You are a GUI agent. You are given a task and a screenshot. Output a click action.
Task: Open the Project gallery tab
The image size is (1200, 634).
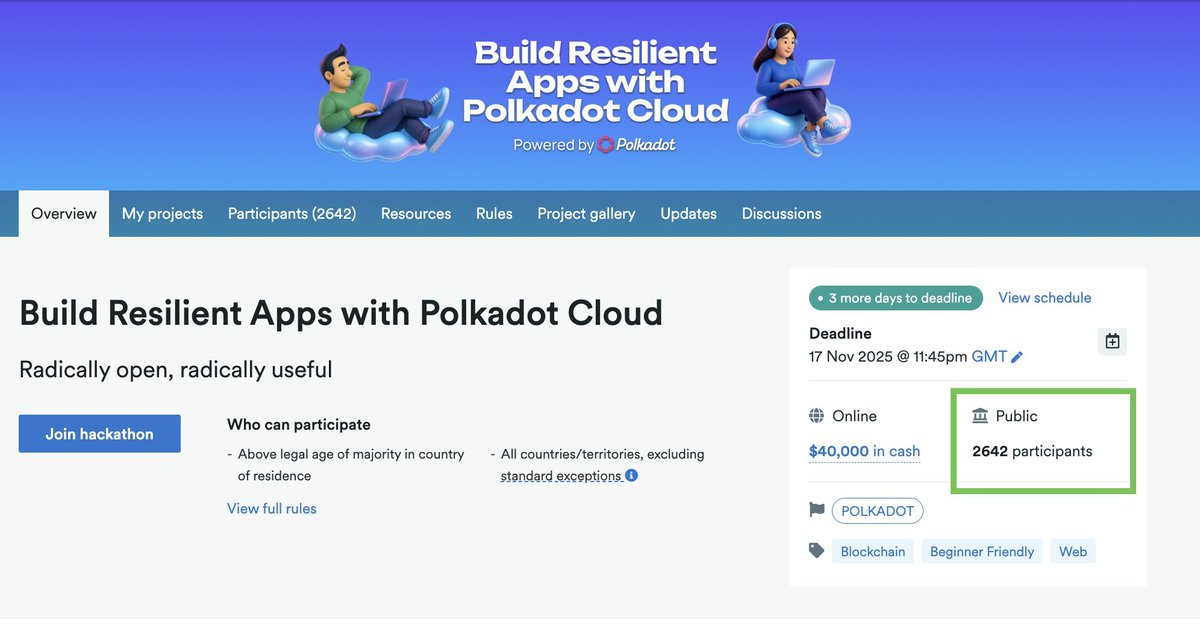point(586,213)
